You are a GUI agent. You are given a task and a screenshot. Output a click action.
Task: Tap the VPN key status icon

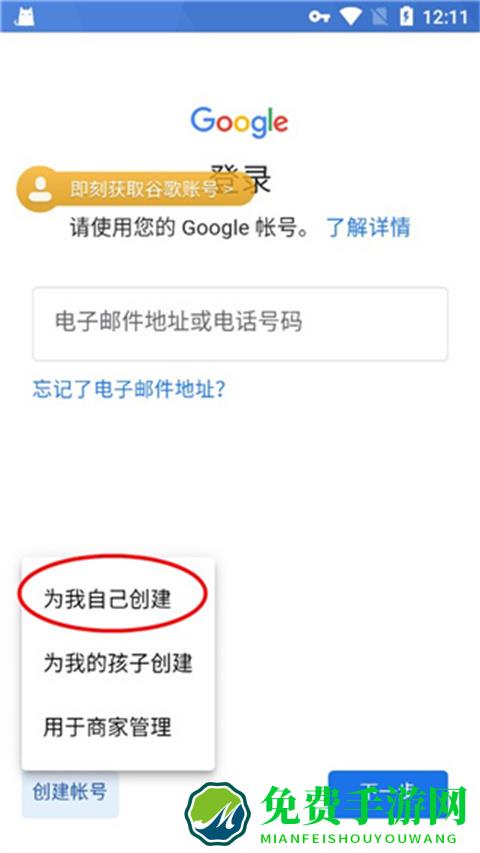coord(319,17)
